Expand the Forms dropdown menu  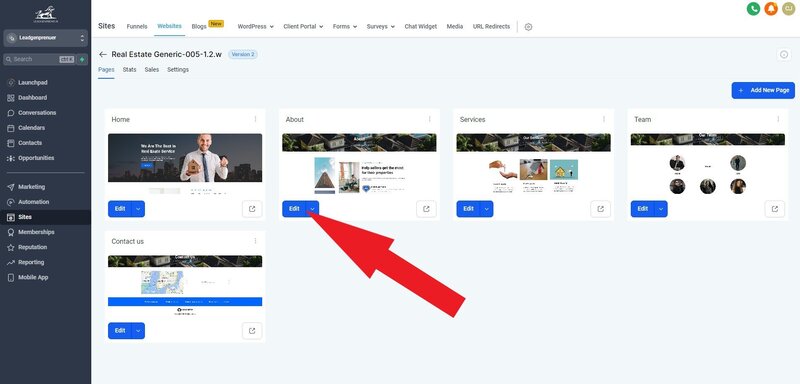345,27
